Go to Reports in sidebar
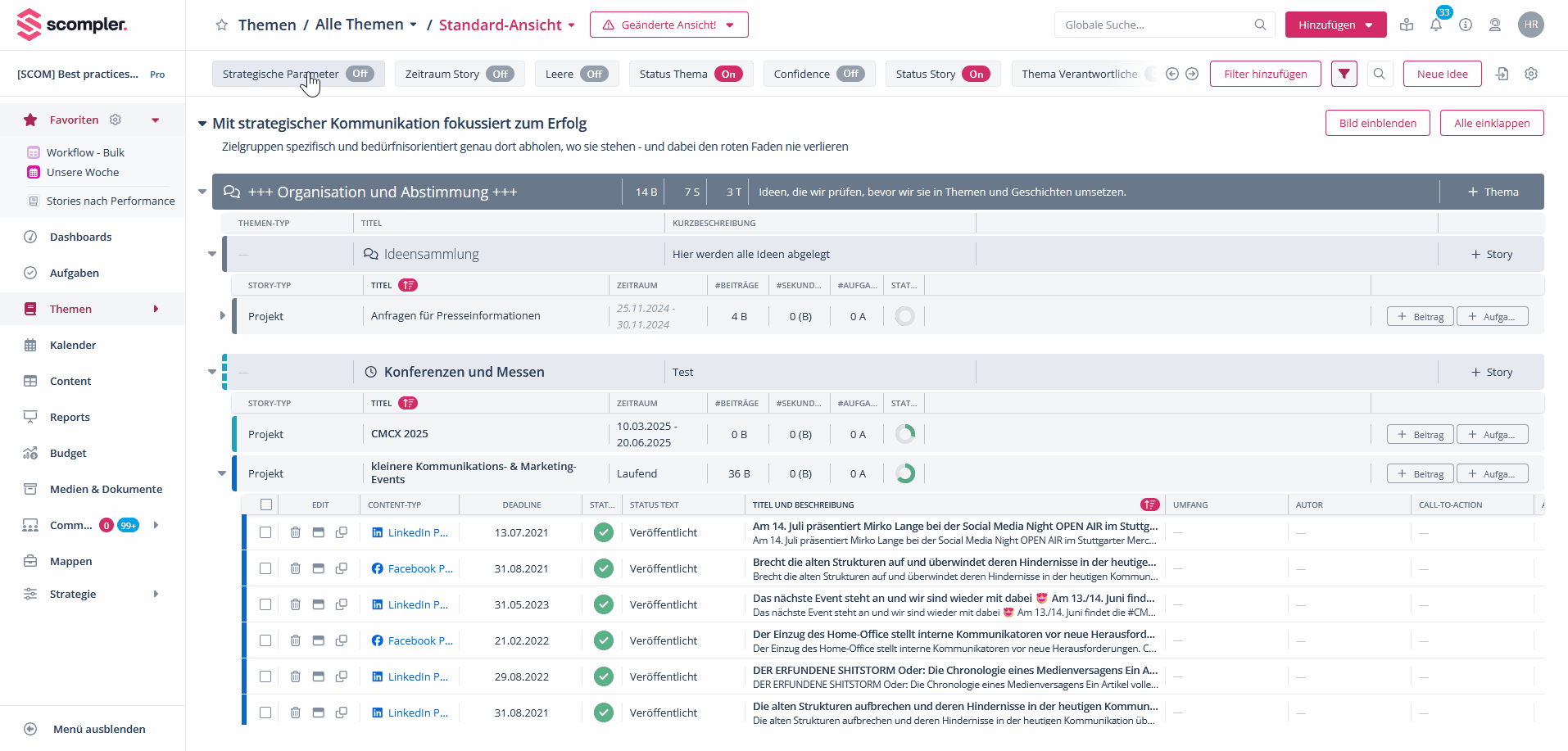Screen dimensions: 1568x751 pyautogui.click(x=70, y=417)
